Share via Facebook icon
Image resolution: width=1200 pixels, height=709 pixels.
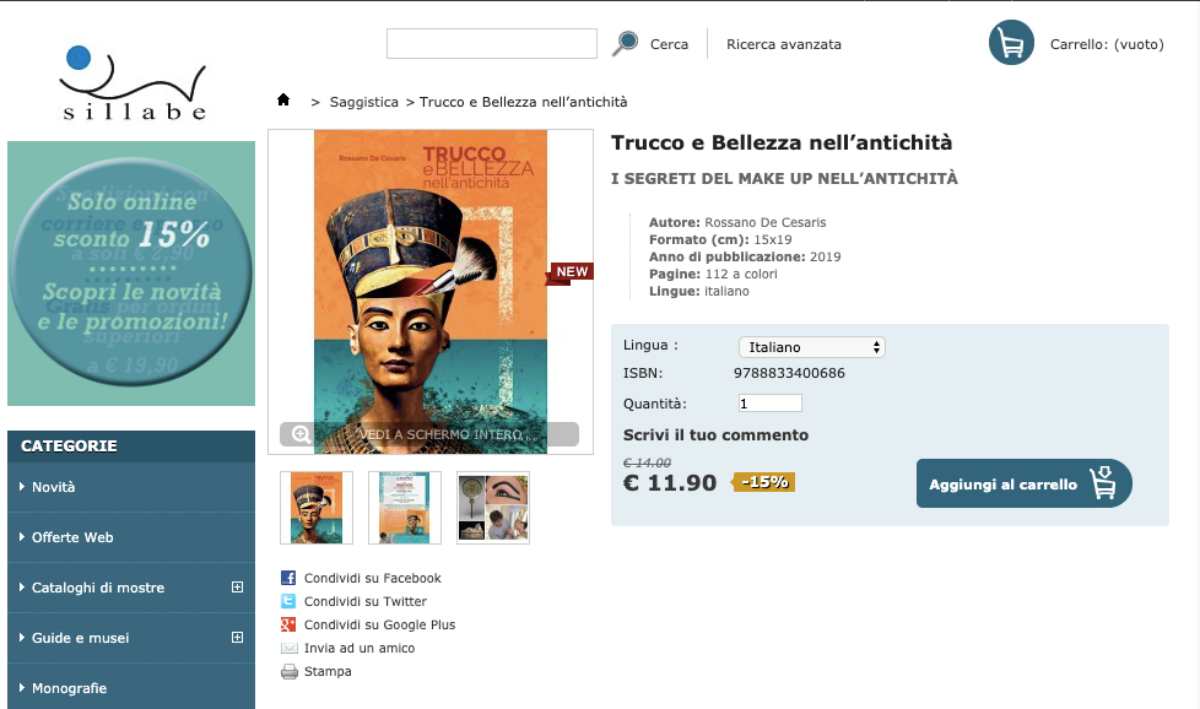[x=289, y=578]
